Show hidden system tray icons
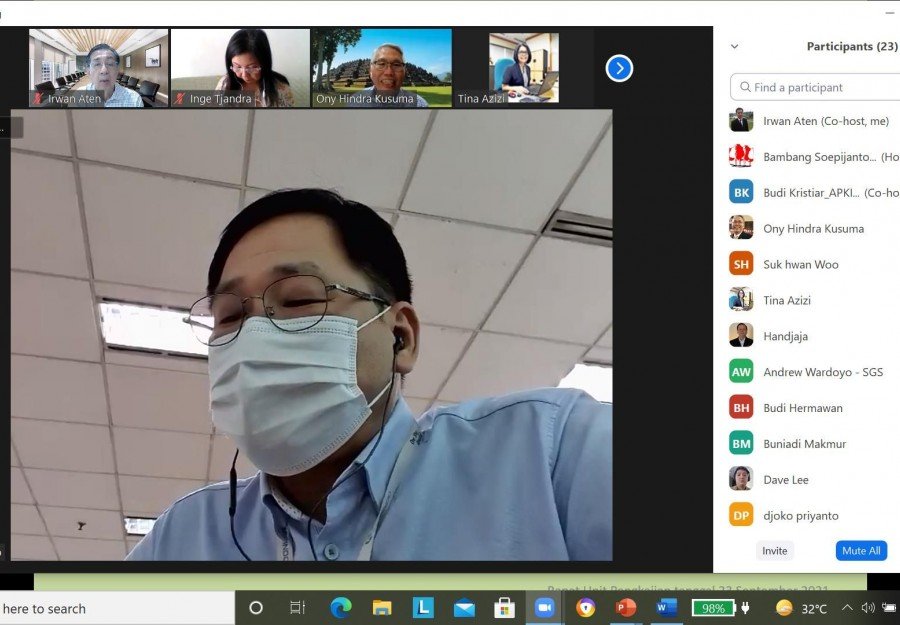Viewport: 900px width, 625px height. pyautogui.click(x=847, y=608)
